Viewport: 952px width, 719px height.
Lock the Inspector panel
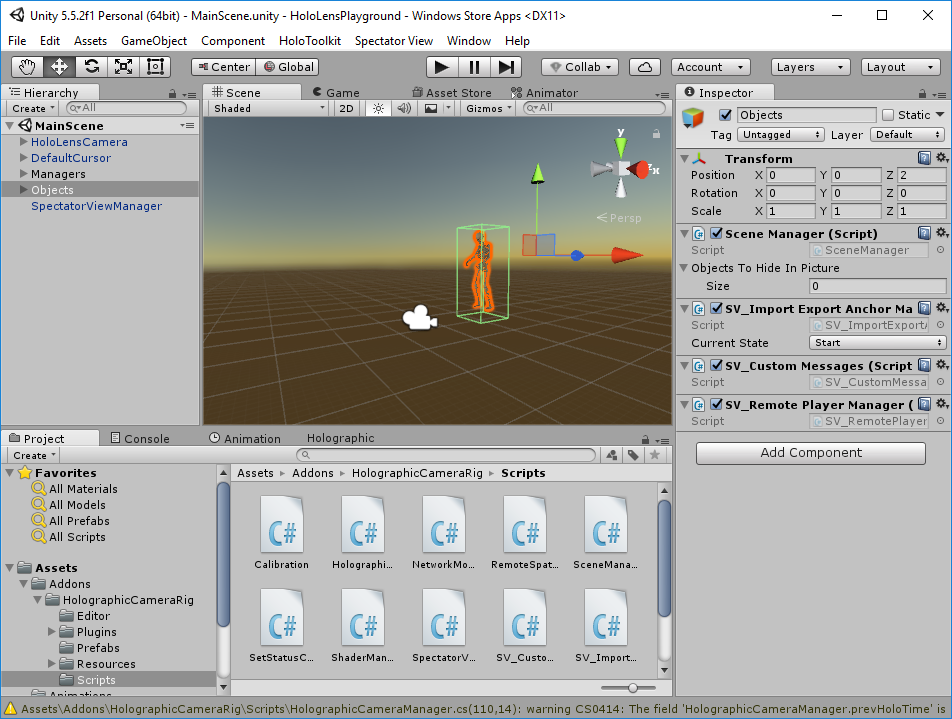(x=922, y=94)
